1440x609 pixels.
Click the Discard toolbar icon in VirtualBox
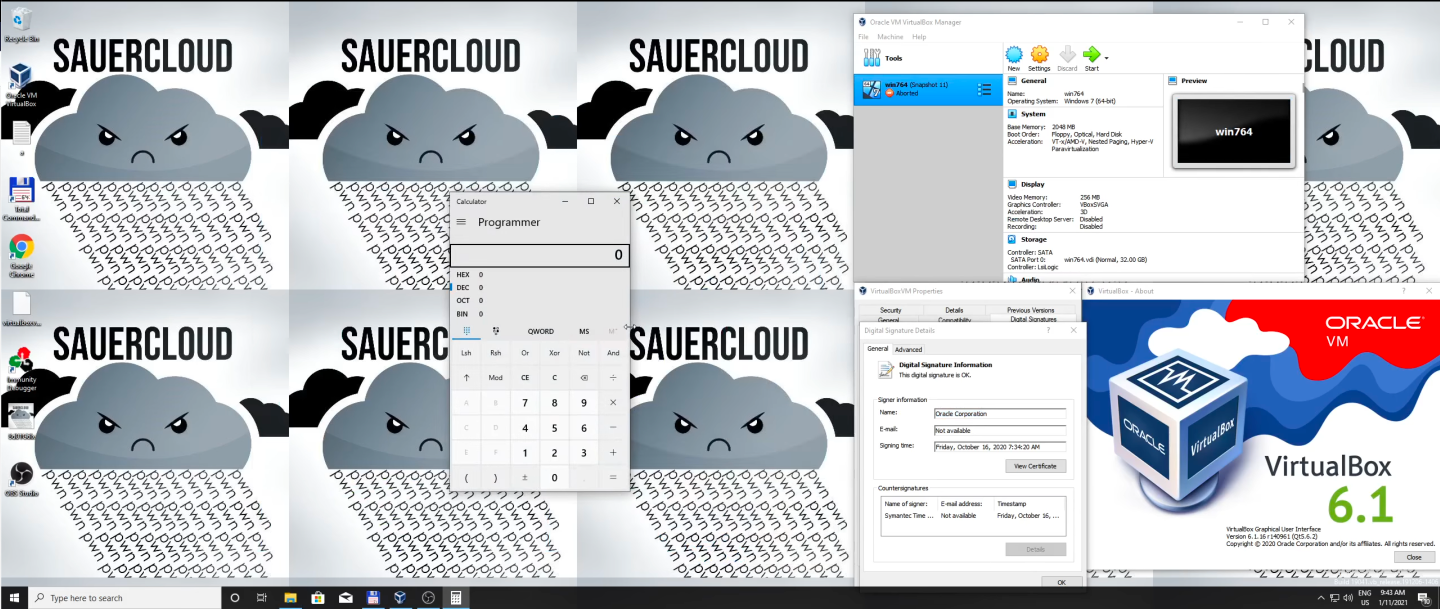pyautogui.click(x=1067, y=57)
